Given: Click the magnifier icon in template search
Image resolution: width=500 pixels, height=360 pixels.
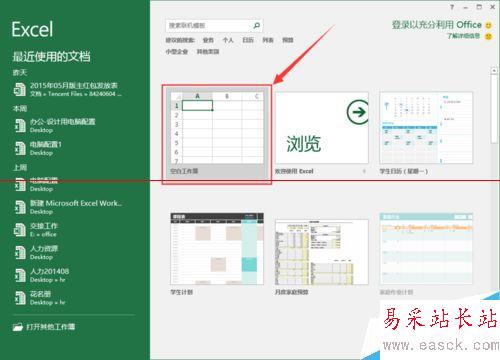Looking at the screenshot, I should pos(257,25).
